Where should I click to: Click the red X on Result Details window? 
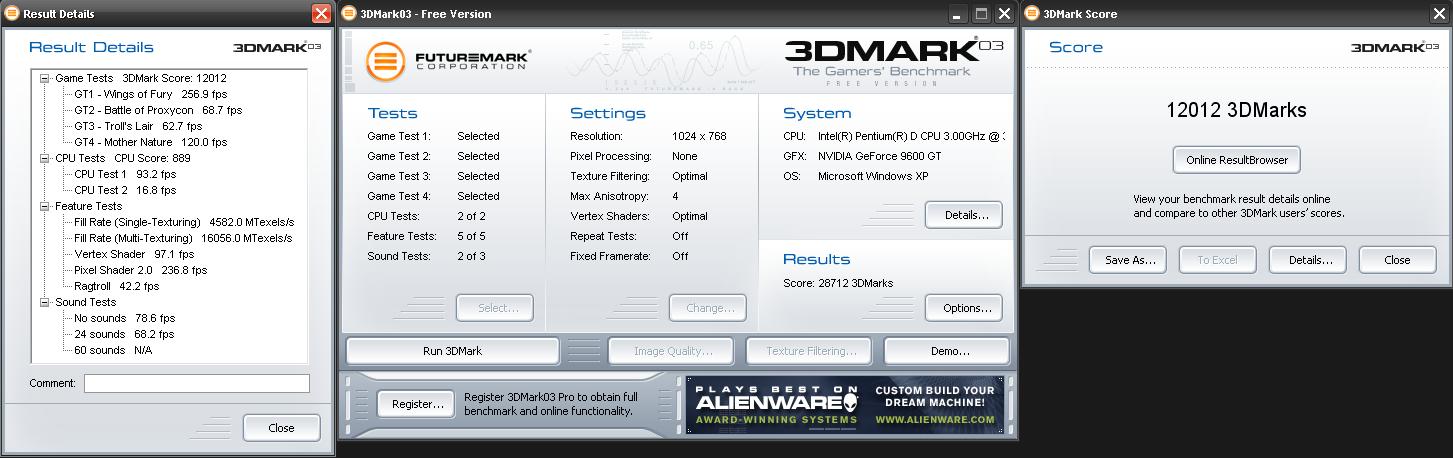pos(321,14)
